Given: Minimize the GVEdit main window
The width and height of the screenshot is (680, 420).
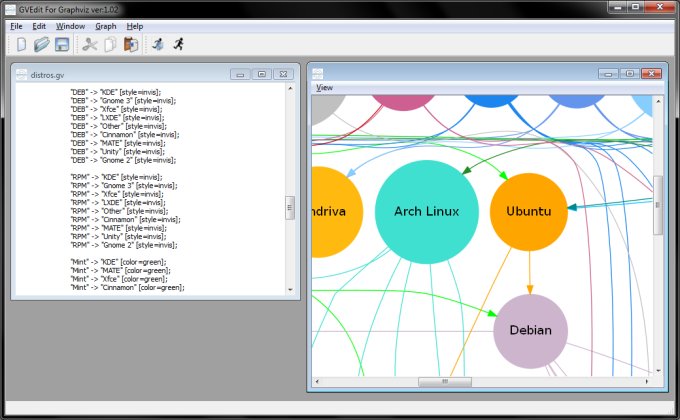Looking at the screenshot, I should 618,7.
